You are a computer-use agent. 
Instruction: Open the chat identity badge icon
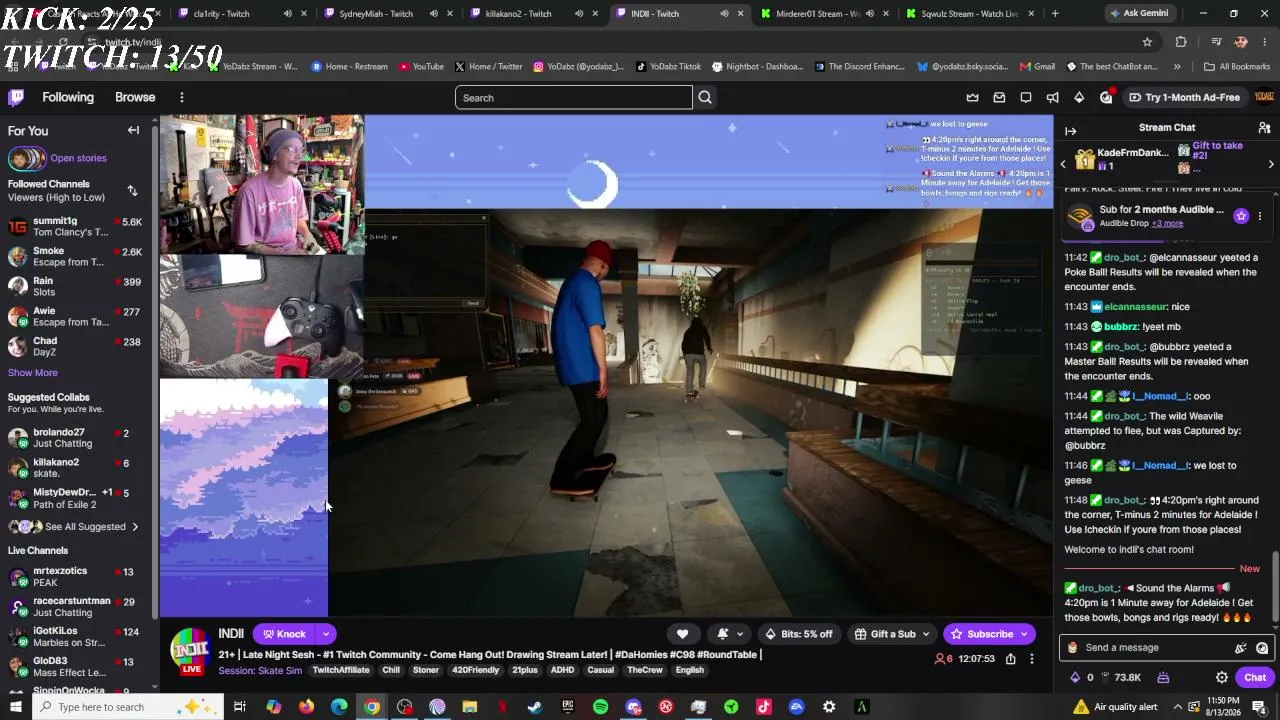(x=1073, y=648)
